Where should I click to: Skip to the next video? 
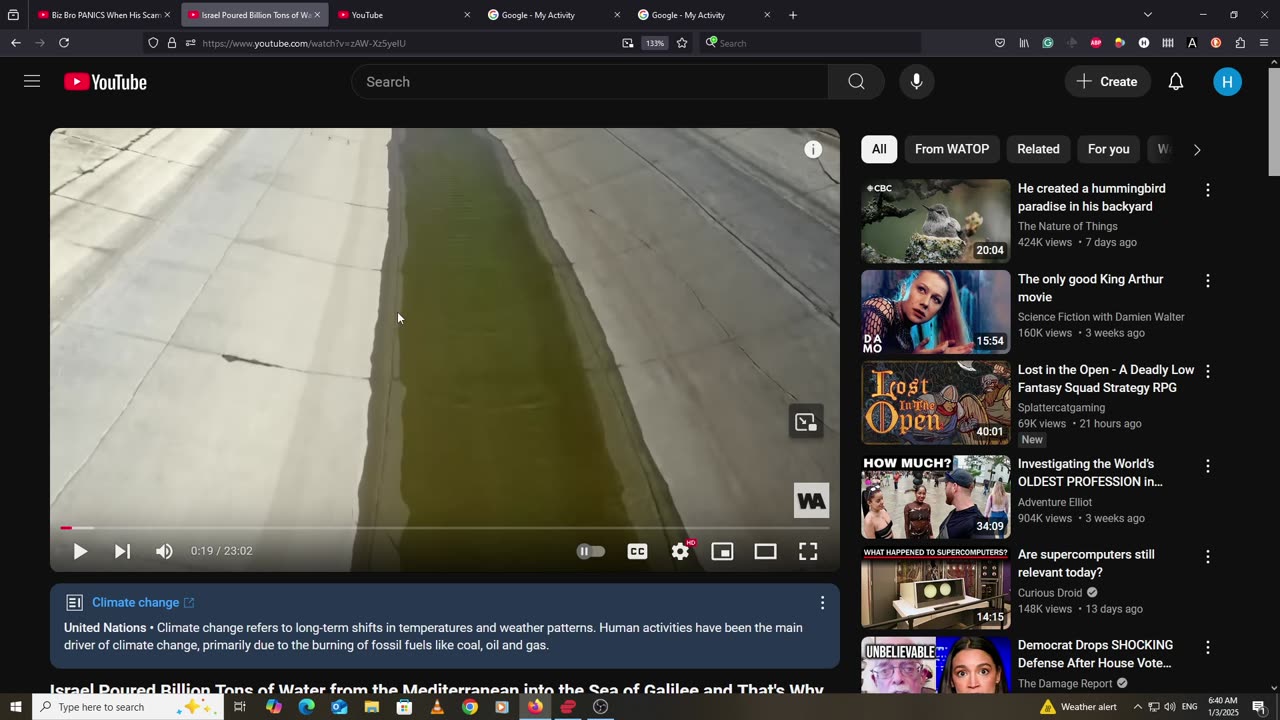point(122,551)
